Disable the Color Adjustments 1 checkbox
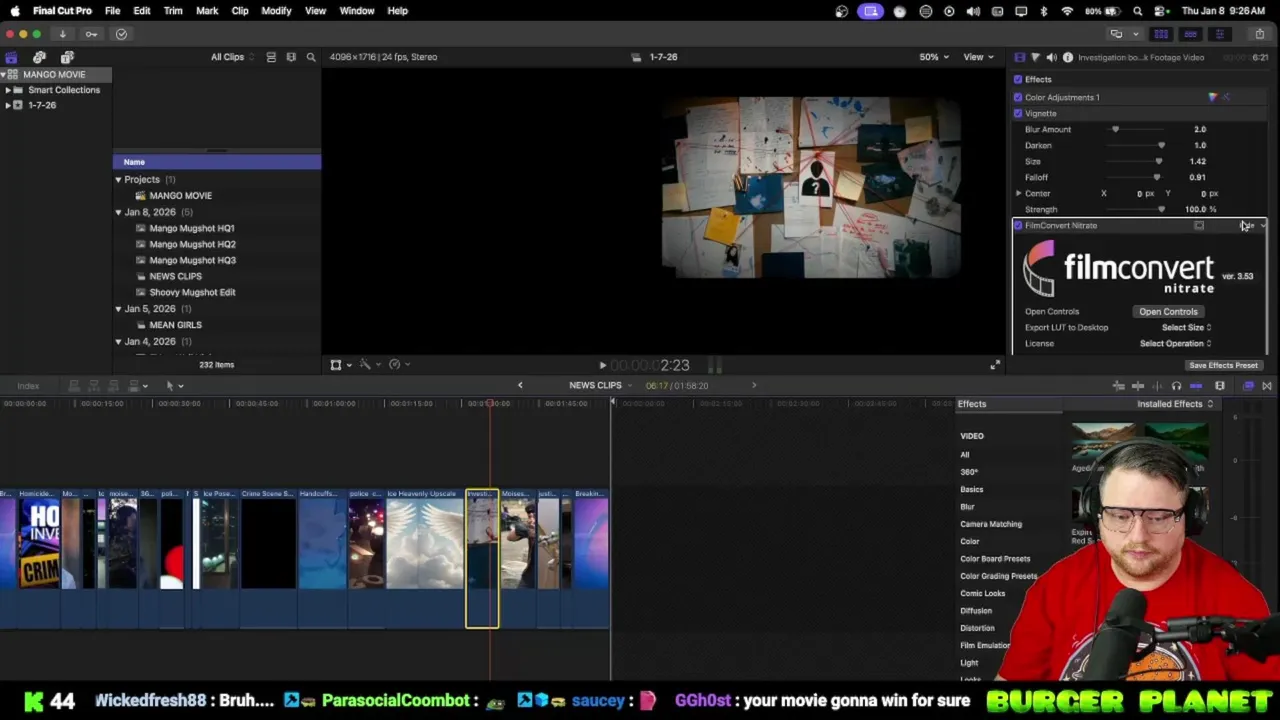 1018,97
